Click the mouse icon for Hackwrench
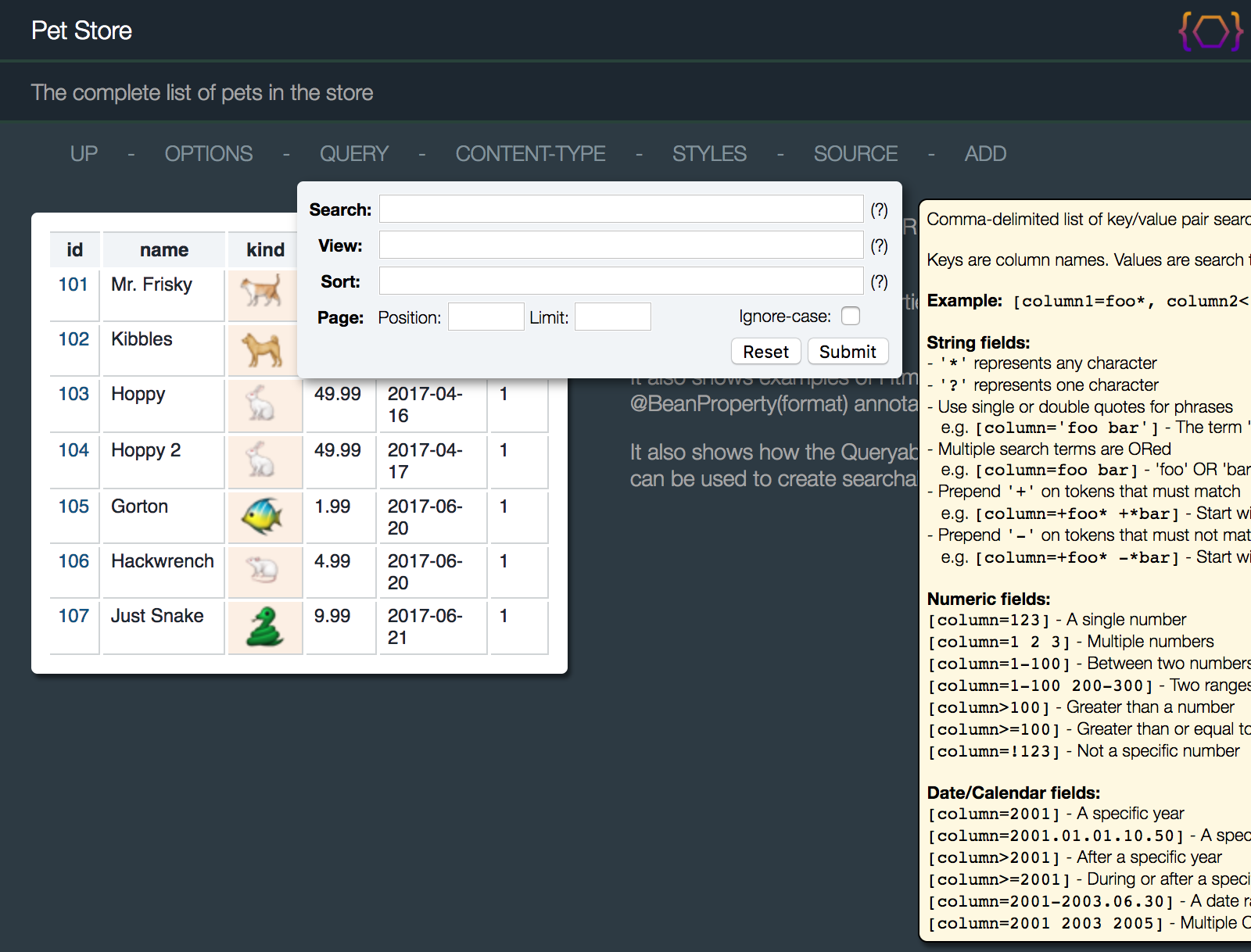The image size is (1251, 952). tap(263, 570)
